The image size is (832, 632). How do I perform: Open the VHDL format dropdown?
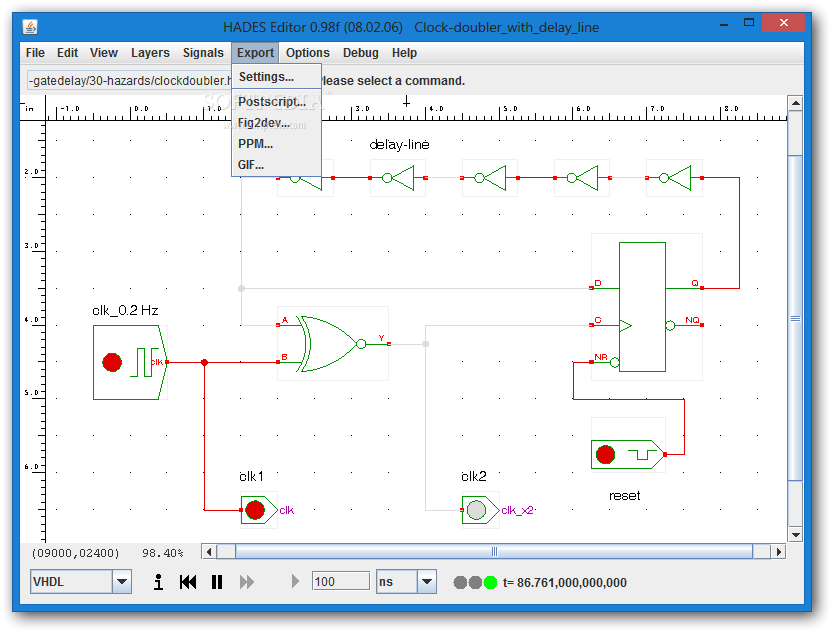122,582
